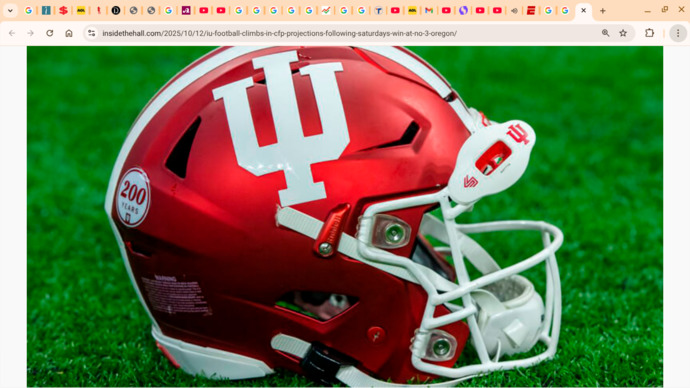The width and height of the screenshot is (690, 388).
Task: Open the Extensions puzzle-piece menu
Action: point(650,33)
